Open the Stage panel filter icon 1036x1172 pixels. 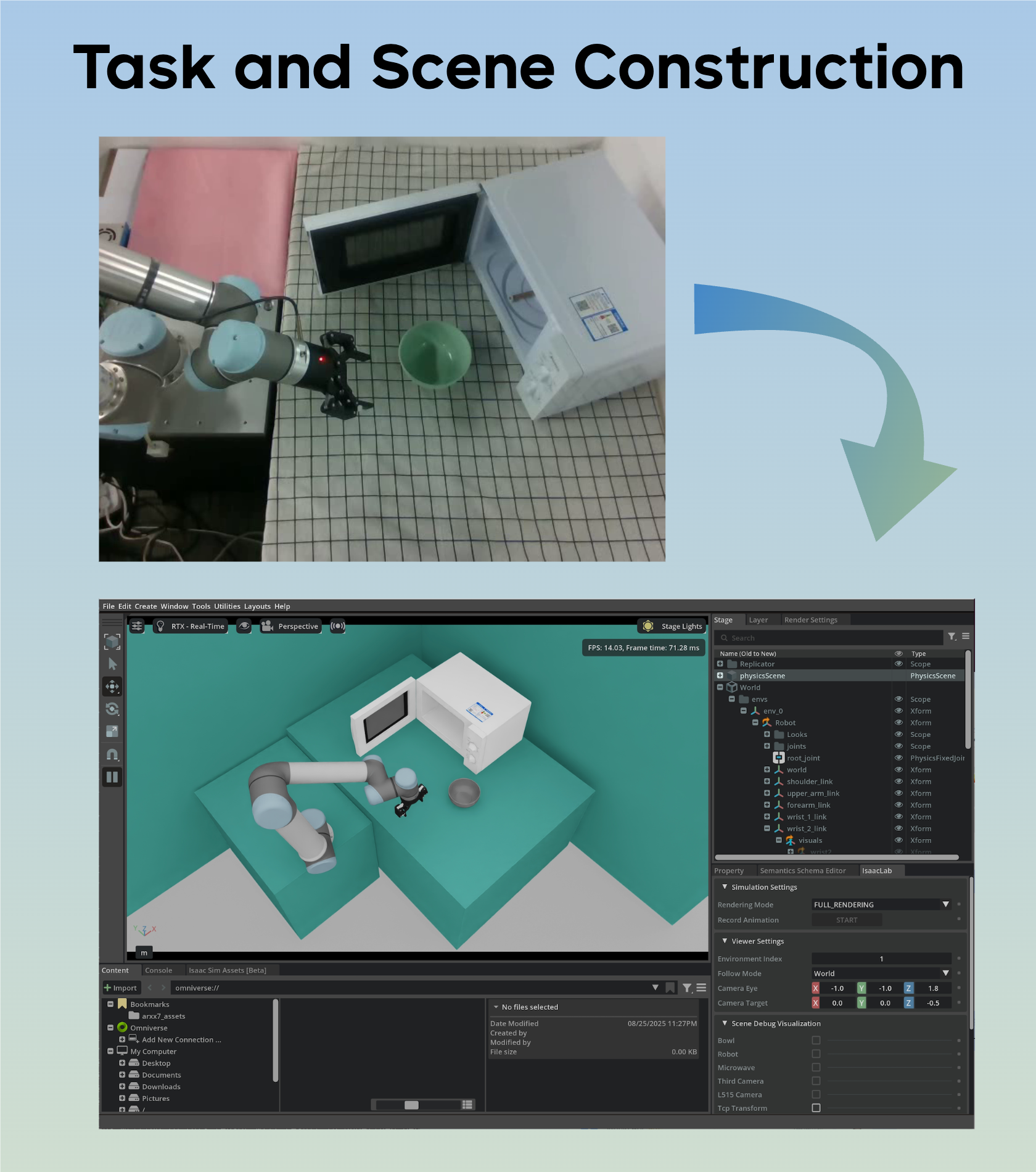952,637
